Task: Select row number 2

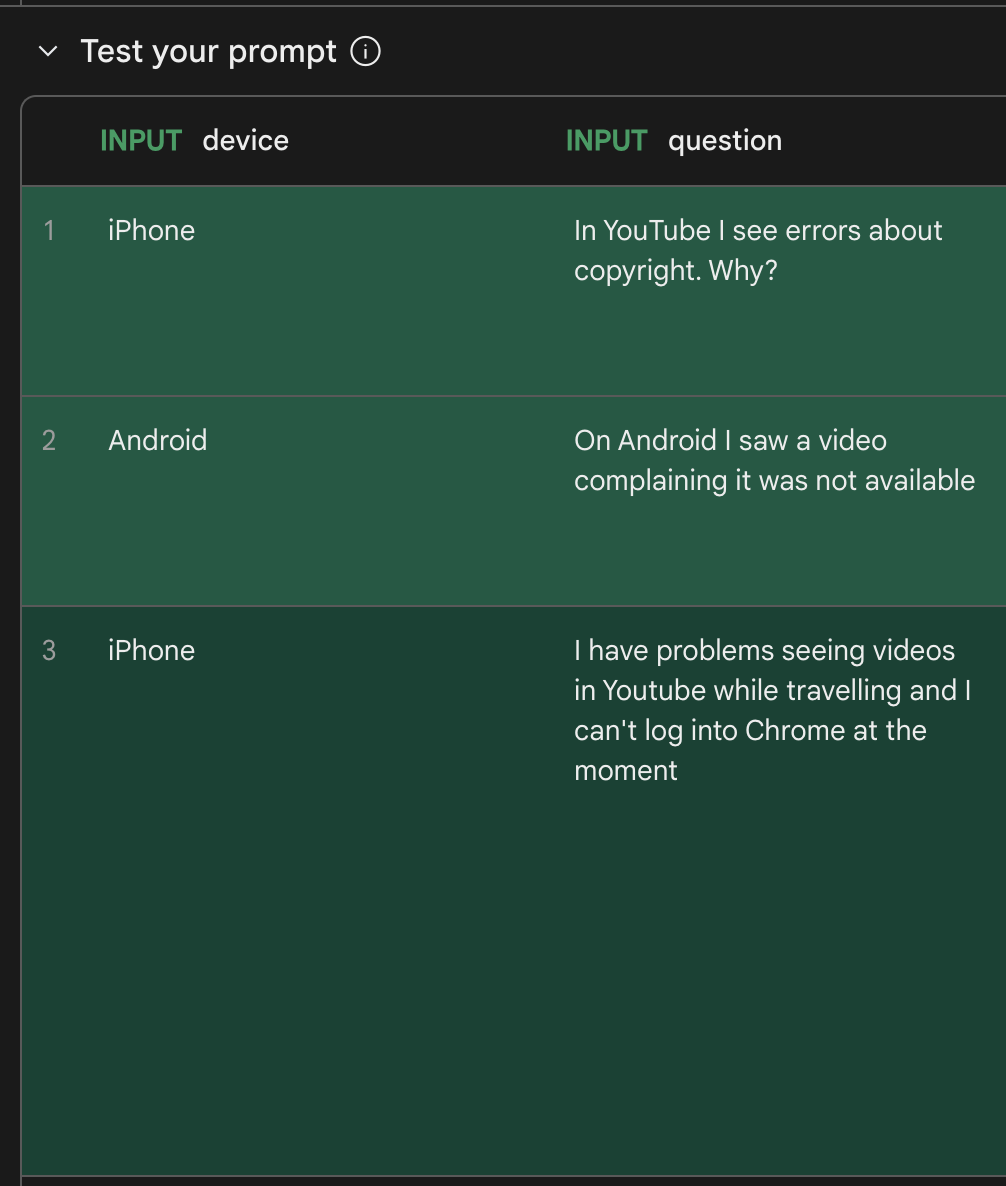Action: 49,441
